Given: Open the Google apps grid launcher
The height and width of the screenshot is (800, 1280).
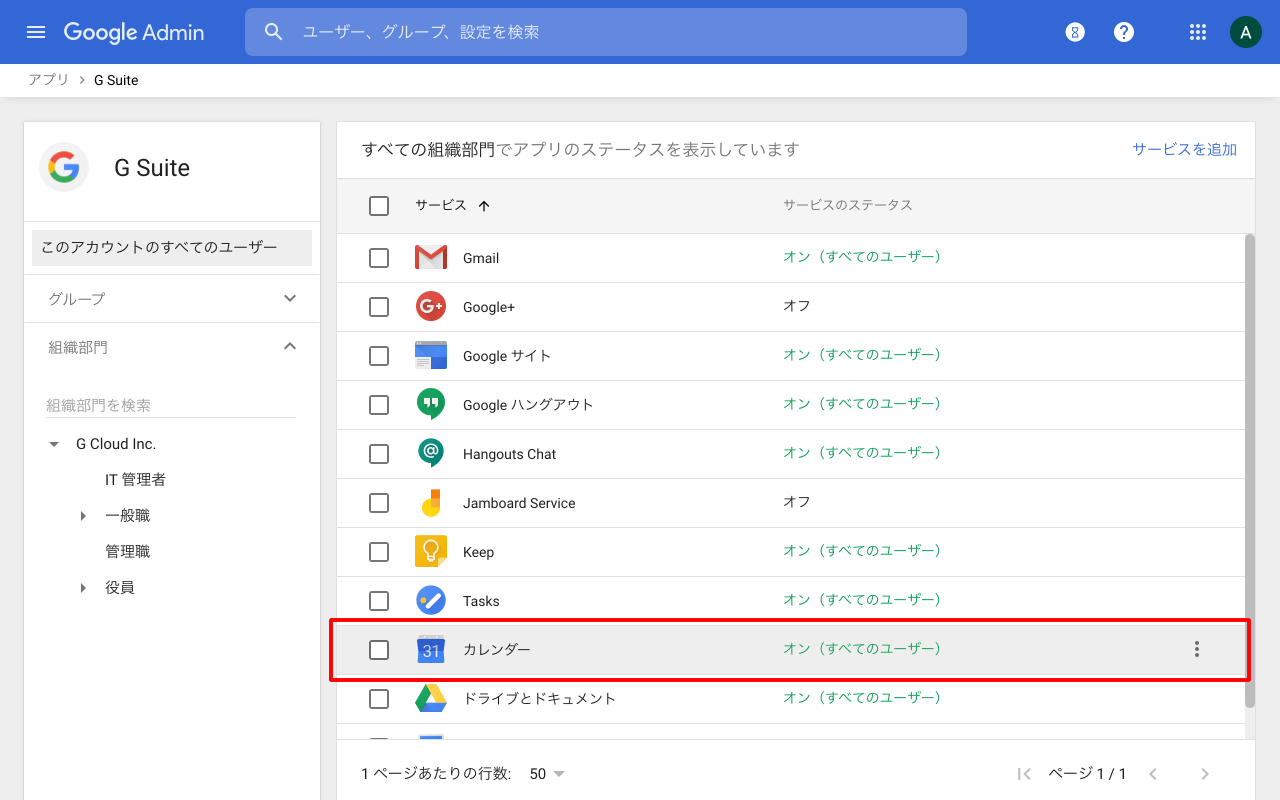Looking at the screenshot, I should pos(1198,32).
